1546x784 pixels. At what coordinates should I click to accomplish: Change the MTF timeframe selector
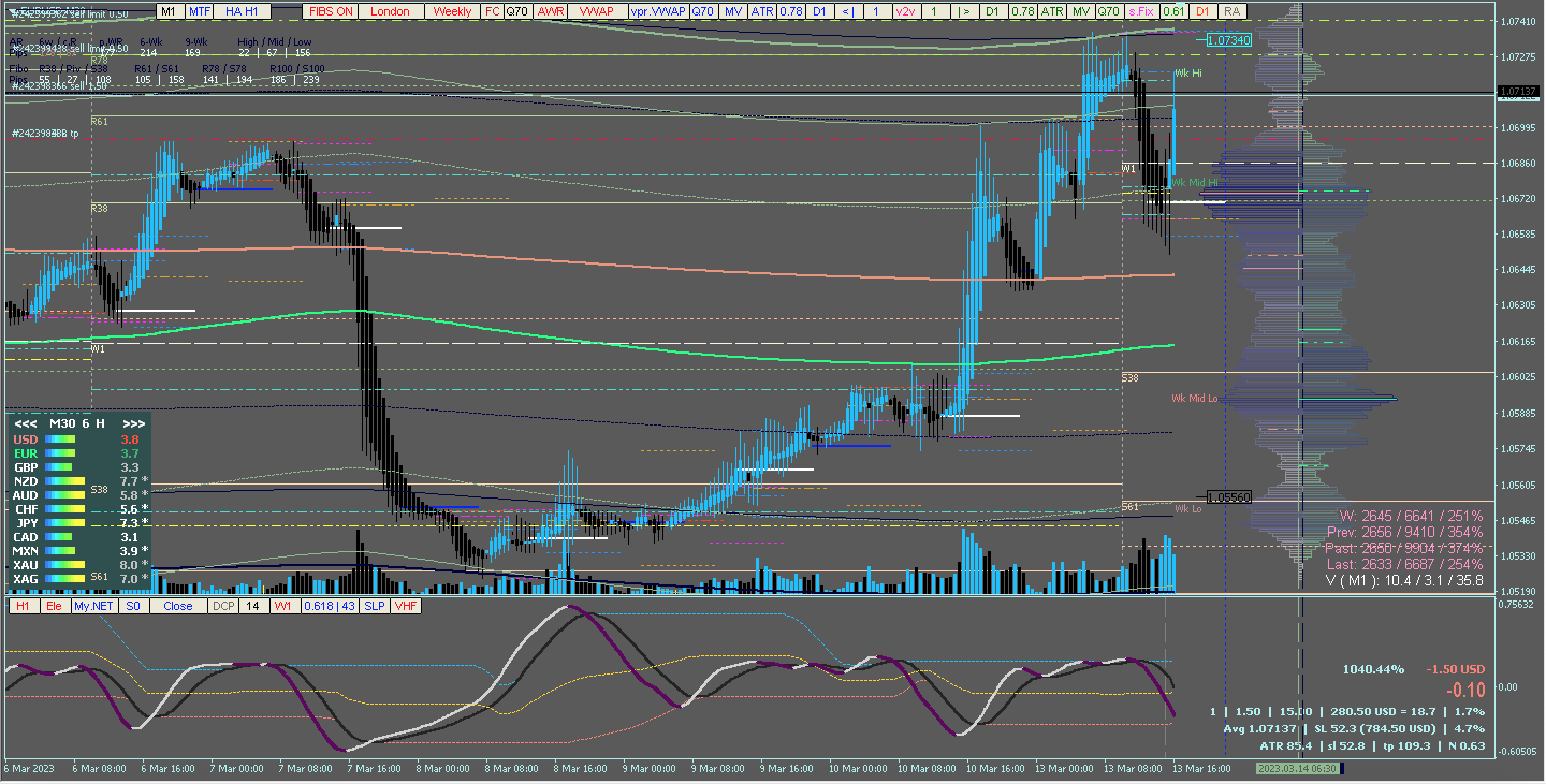pyautogui.click(x=200, y=11)
